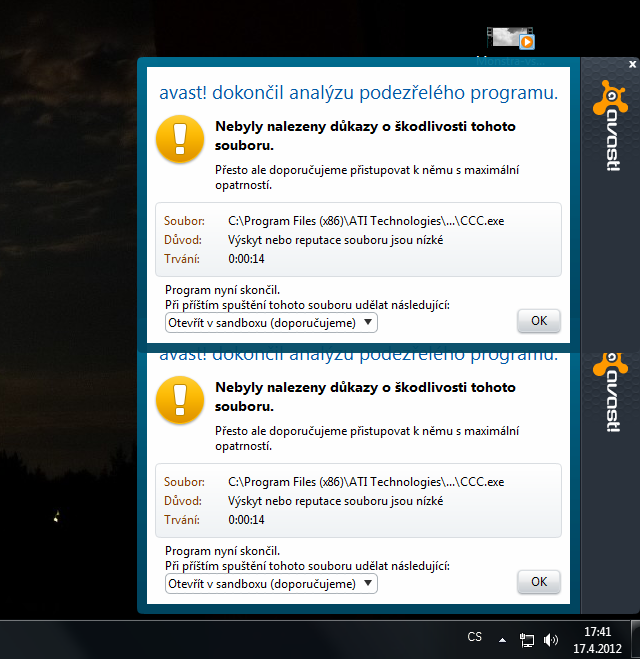Click the 'Trvání:' label in the lower dialog

pos(182,520)
